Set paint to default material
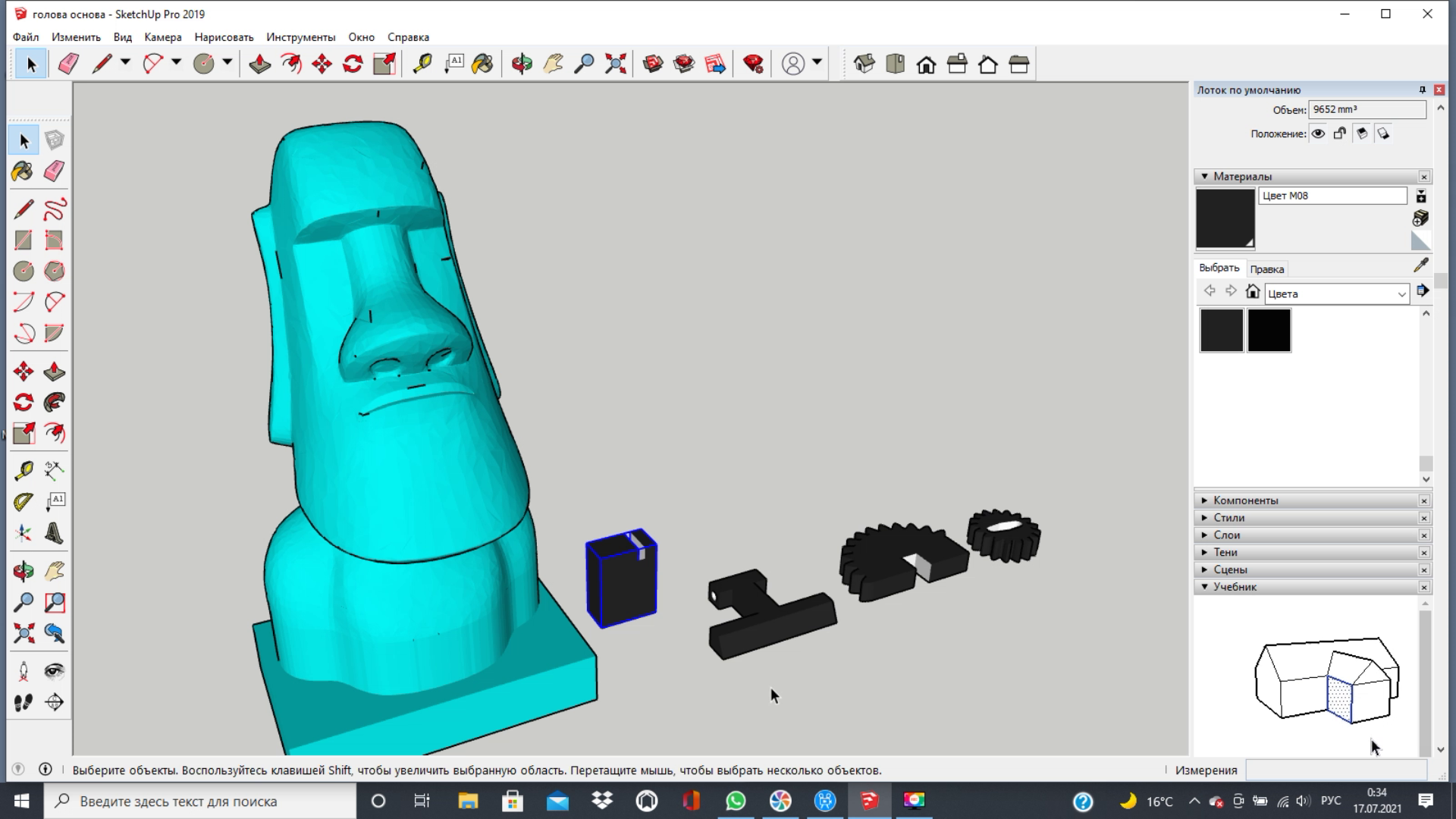 click(x=1420, y=241)
